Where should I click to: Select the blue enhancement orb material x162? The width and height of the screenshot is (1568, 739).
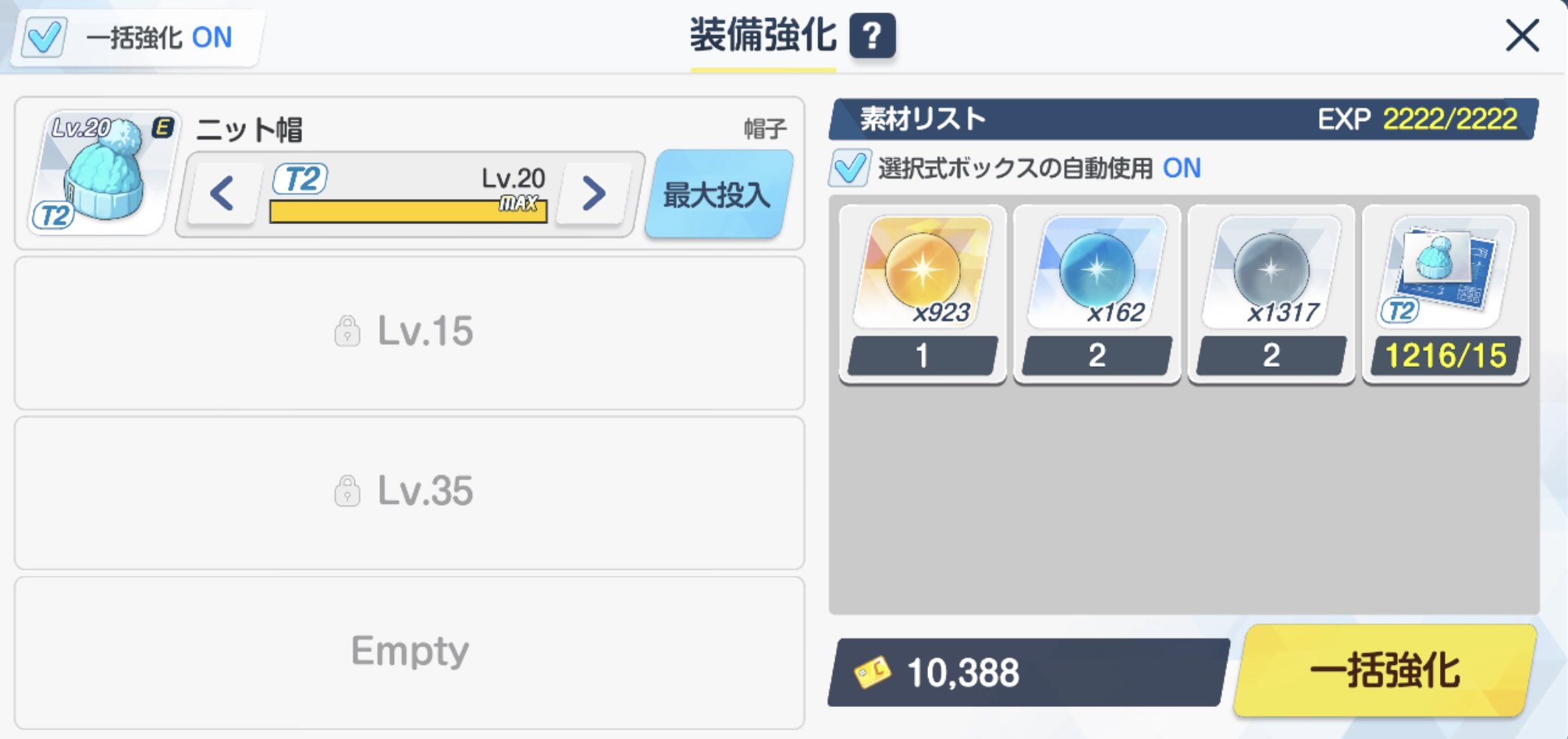[x=1096, y=277]
